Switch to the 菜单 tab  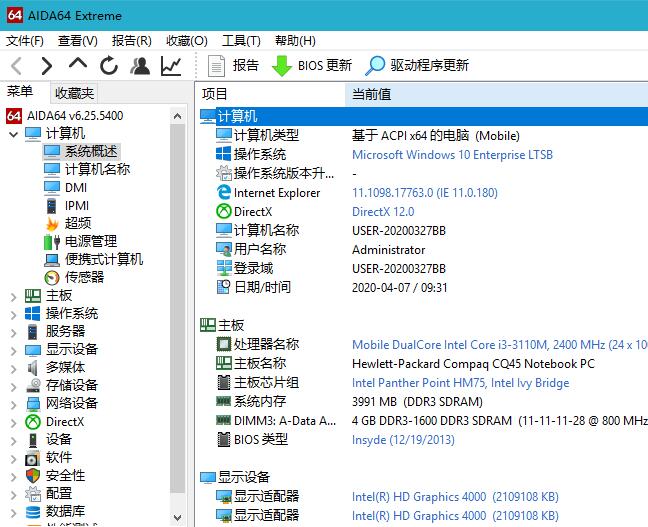[x=20, y=91]
